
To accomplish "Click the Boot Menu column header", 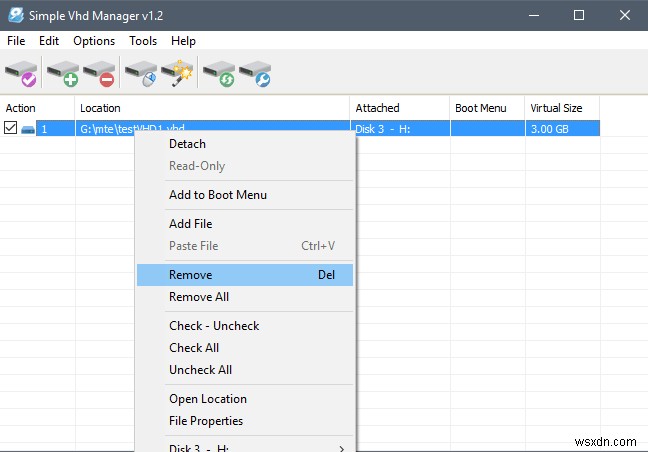I will [487, 108].
